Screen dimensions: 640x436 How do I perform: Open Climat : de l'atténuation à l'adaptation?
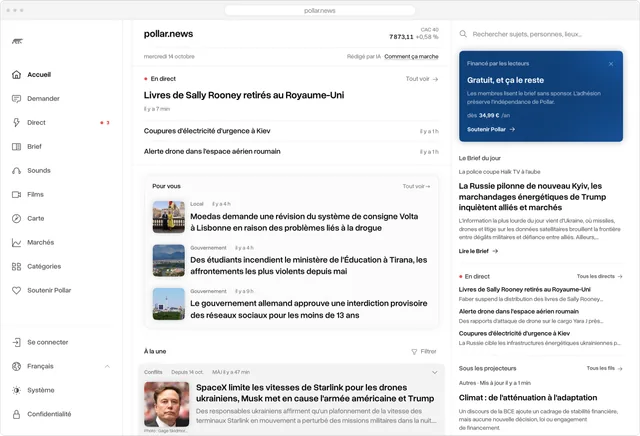click(x=528, y=398)
